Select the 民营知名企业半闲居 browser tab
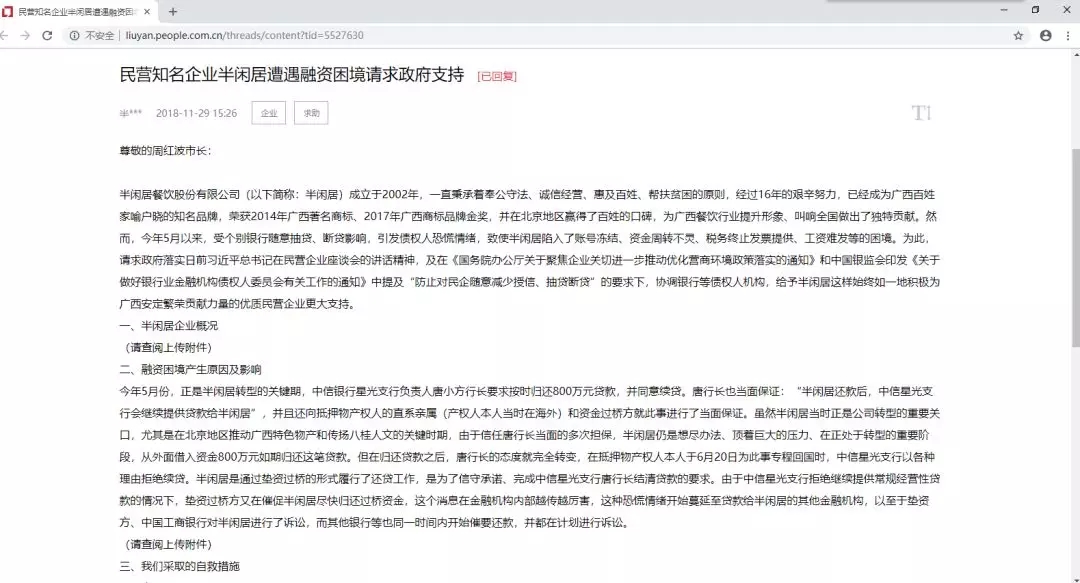 click(78, 12)
